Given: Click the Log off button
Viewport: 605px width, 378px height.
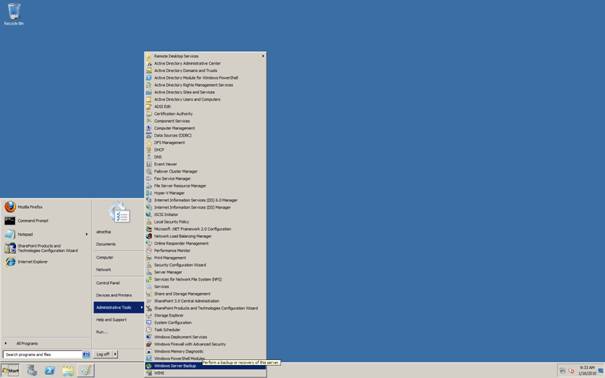Looking at the screenshot, I should pos(103,354).
